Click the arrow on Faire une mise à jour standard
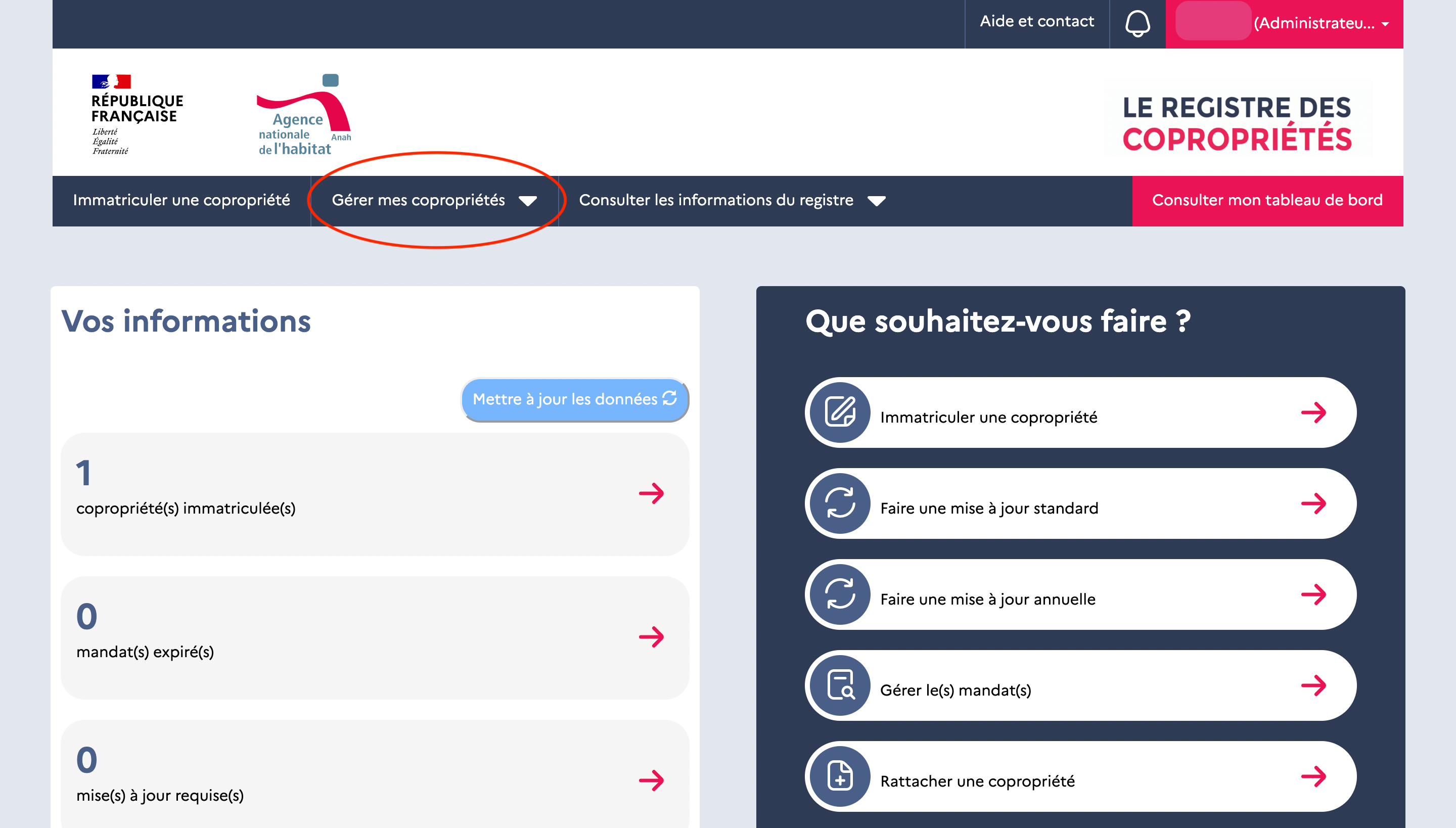 [x=1314, y=503]
